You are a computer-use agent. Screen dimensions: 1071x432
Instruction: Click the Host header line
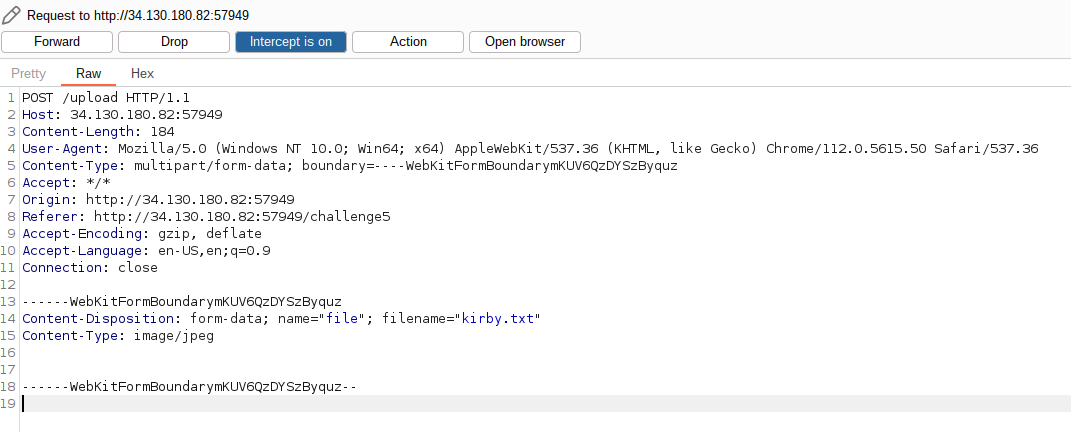122,115
